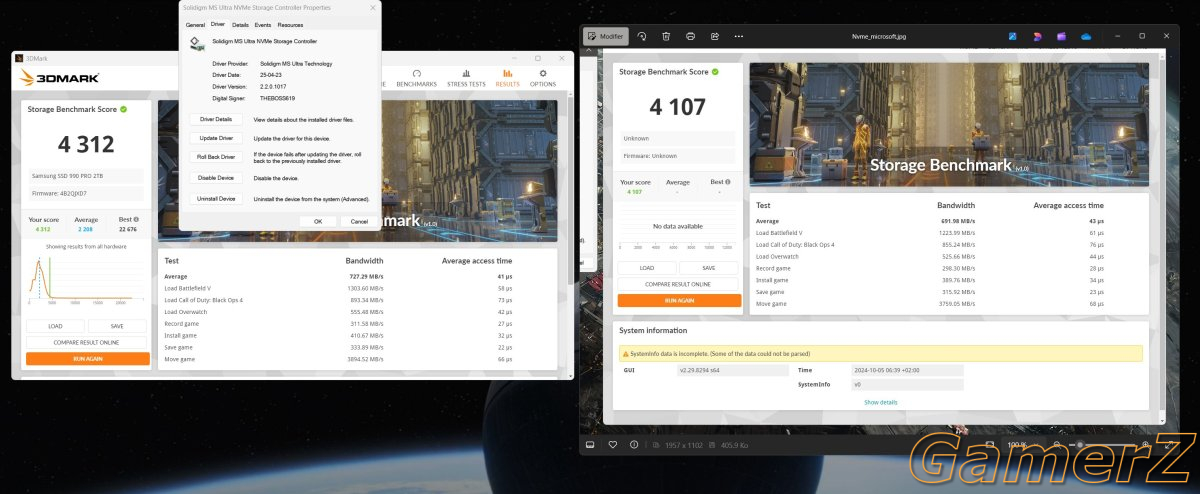Go to the Results section in 3DMark

[x=508, y=78]
